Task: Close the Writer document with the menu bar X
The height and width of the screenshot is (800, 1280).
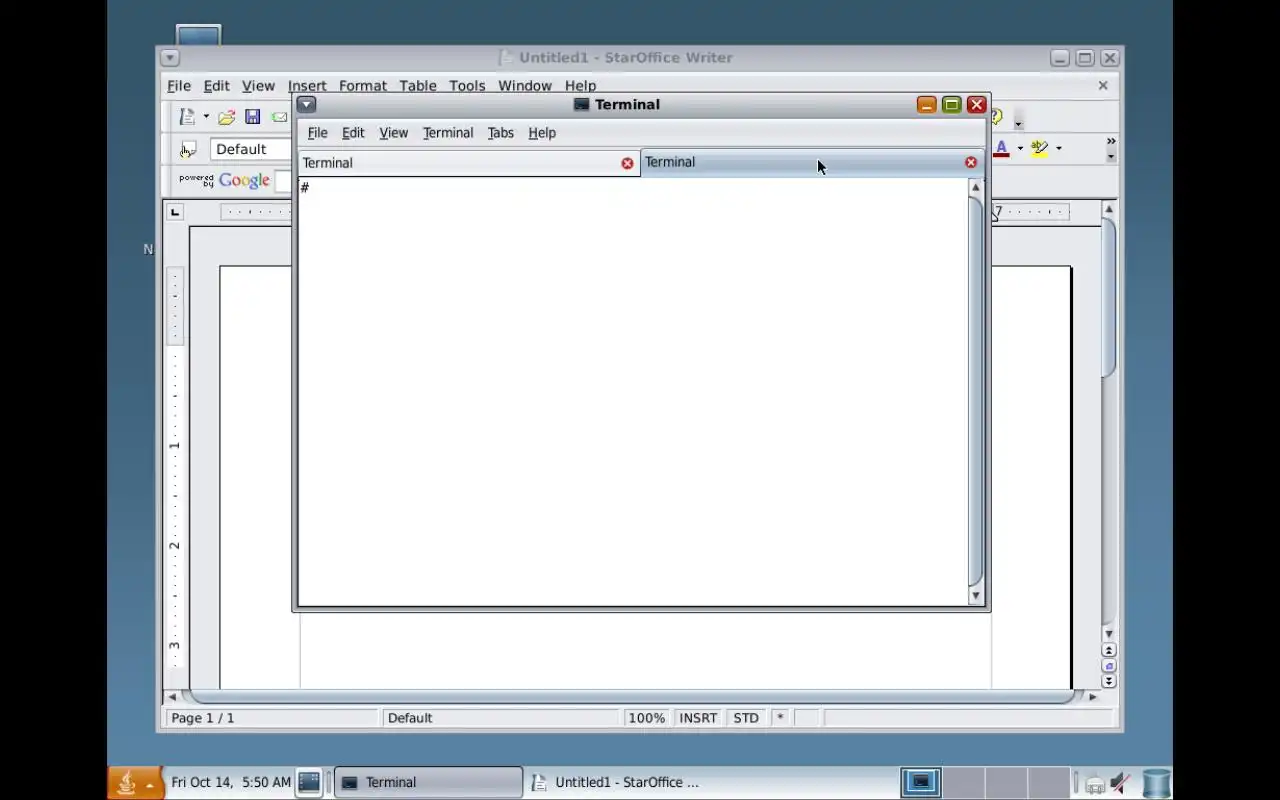Action: pyautogui.click(x=1103, y=85)
